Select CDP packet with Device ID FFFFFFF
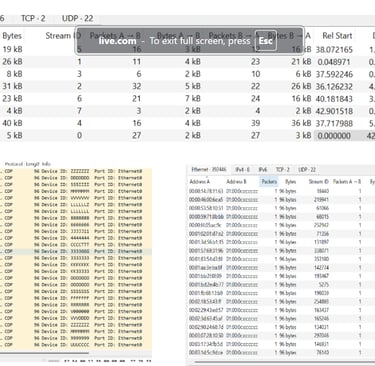 click(76, 298)
